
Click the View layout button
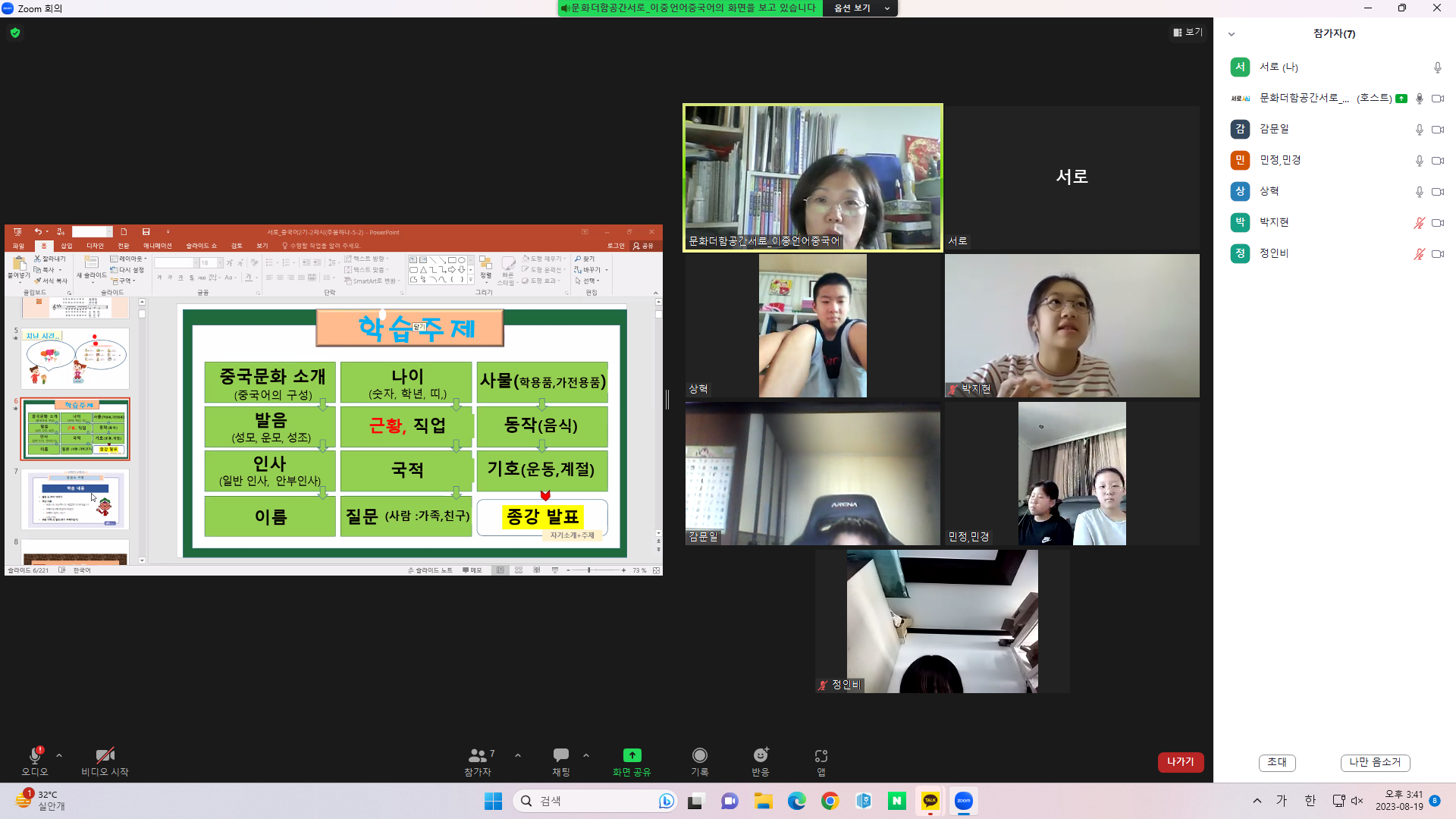[1188, 32]
